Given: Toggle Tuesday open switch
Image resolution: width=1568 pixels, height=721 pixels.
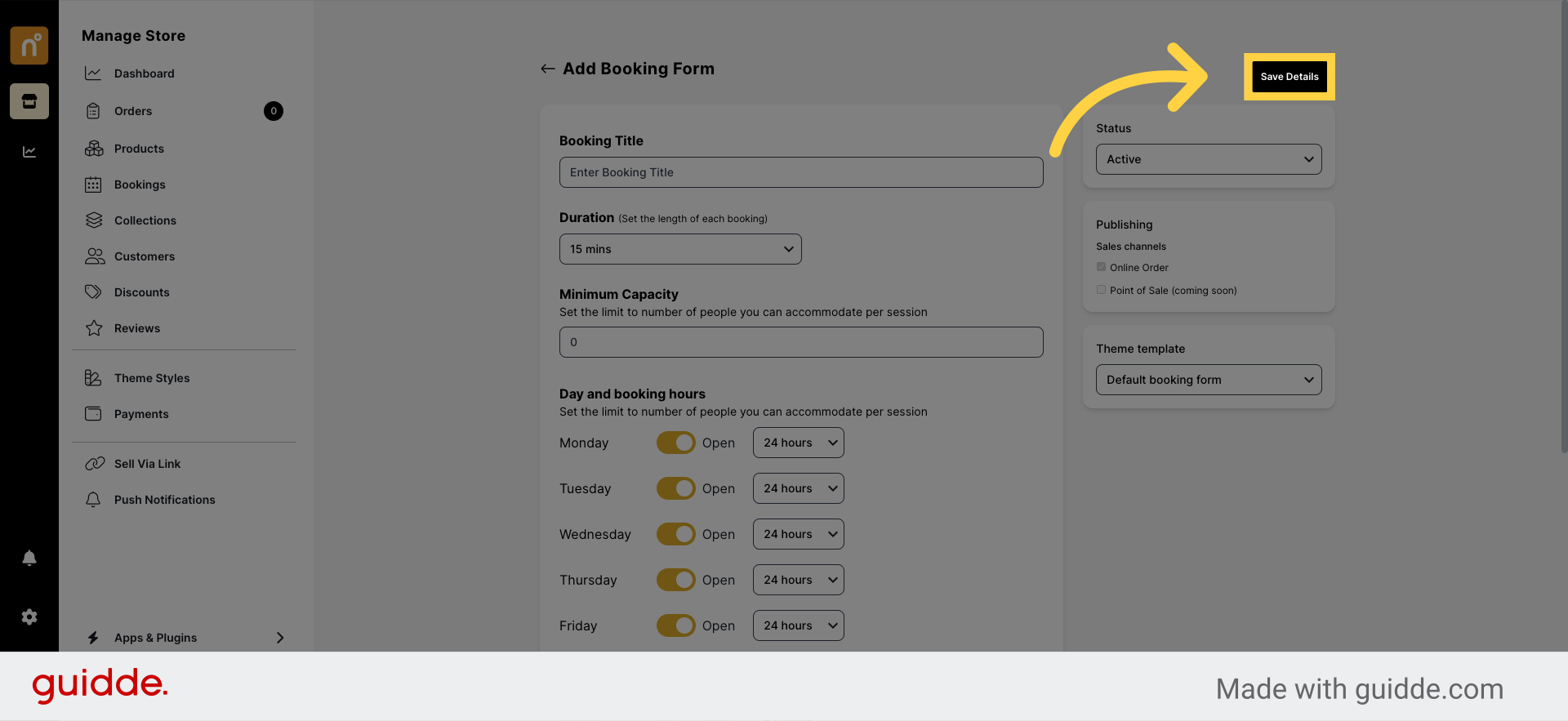Looking at the screenshot, I should tap(676, 488).
